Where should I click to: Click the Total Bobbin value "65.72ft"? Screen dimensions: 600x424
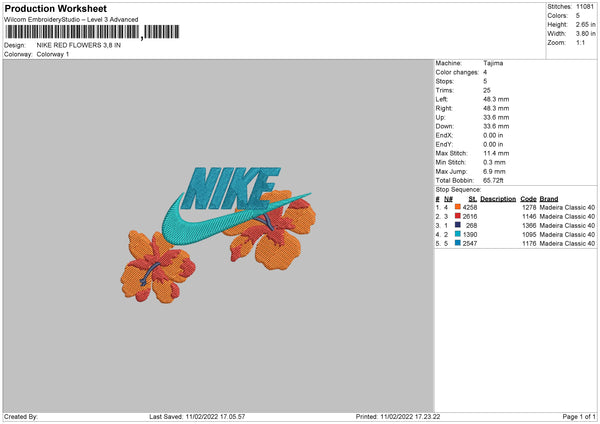pos(493,180)
